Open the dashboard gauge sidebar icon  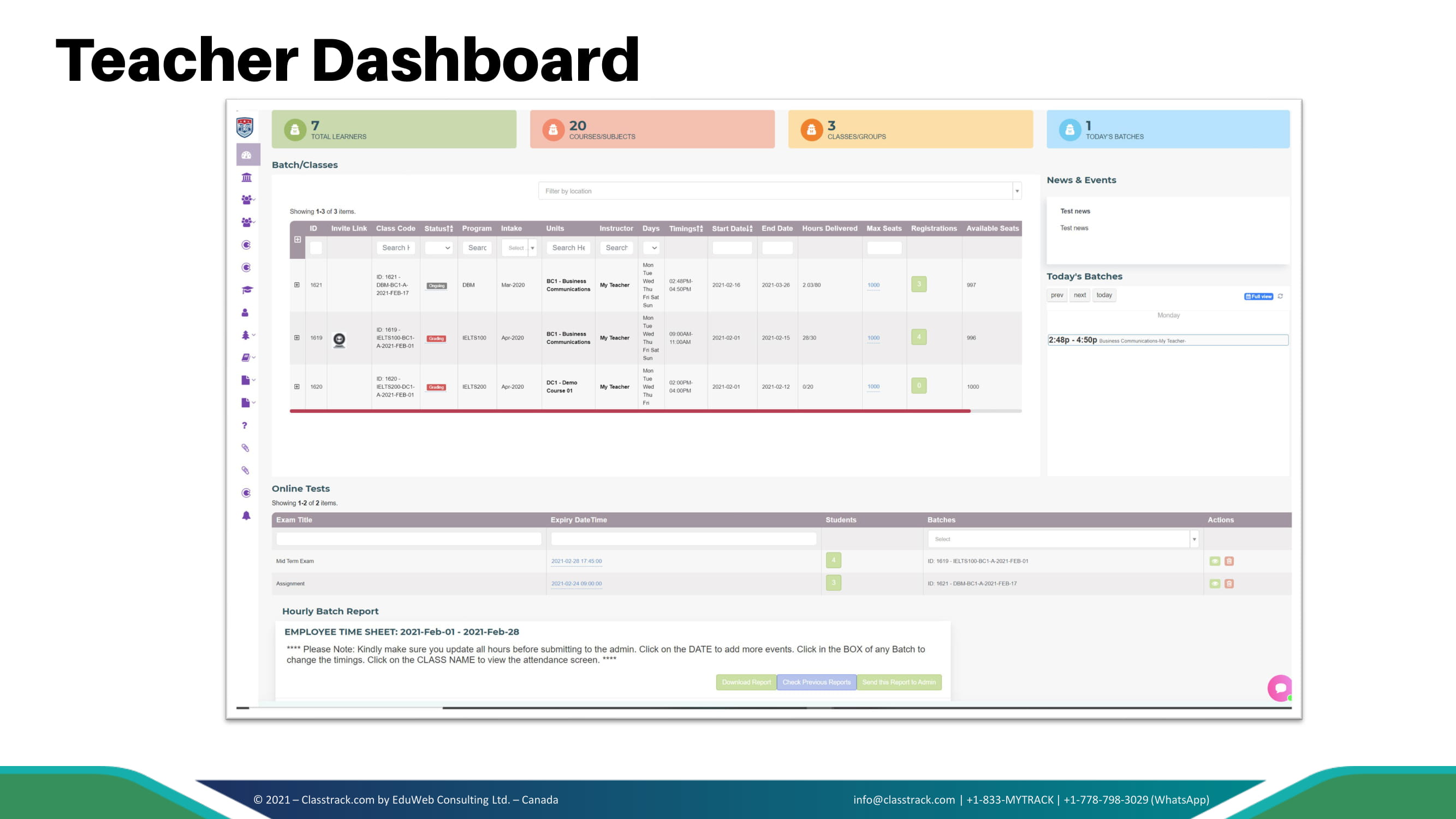coord(246,155)
